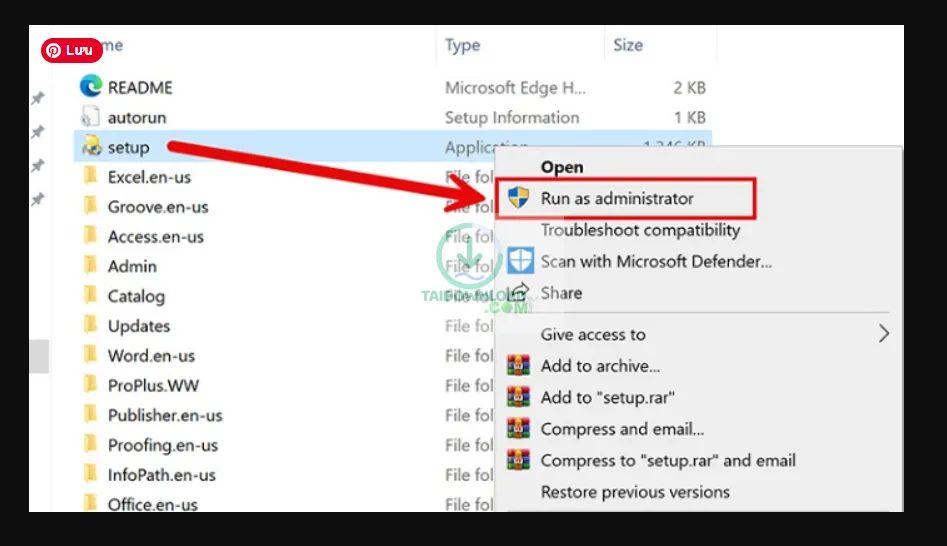The width and height of the screenshot is (947, 546).
Task: Click the top quick access pin icon
Action: (37, 98)
